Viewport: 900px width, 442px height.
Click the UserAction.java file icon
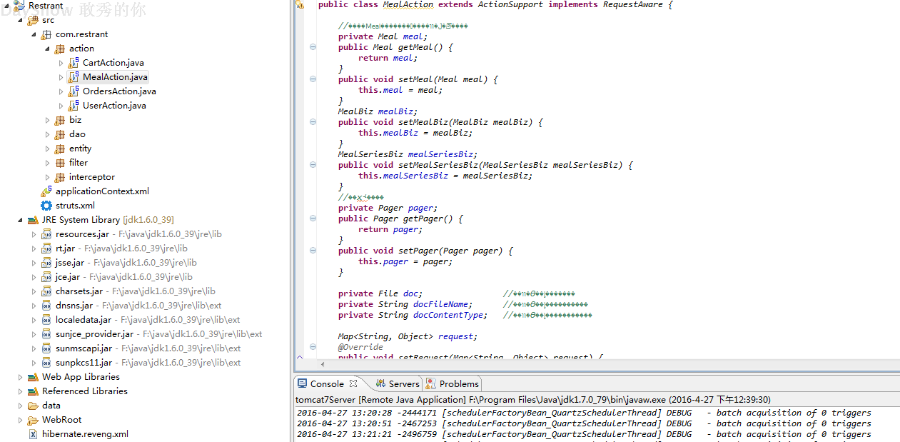pos(73,106)
